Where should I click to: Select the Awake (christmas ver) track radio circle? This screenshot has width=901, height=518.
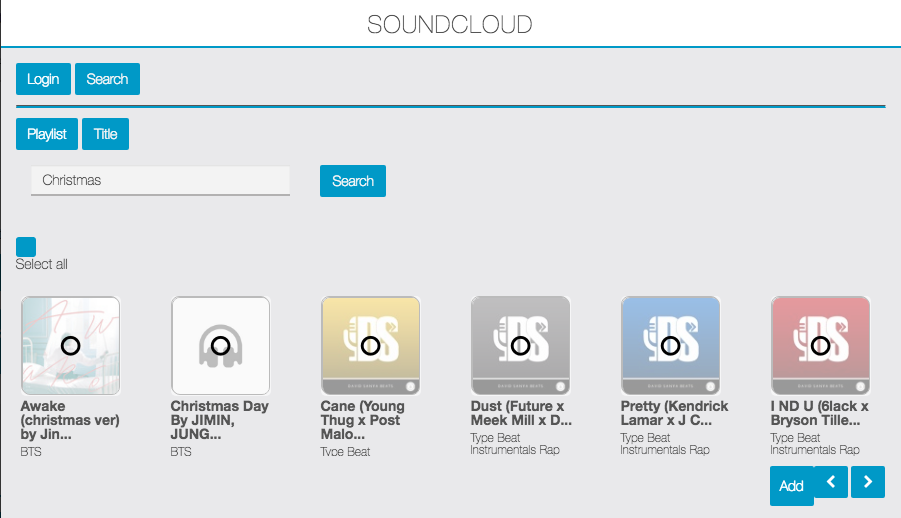pos(71,346)
